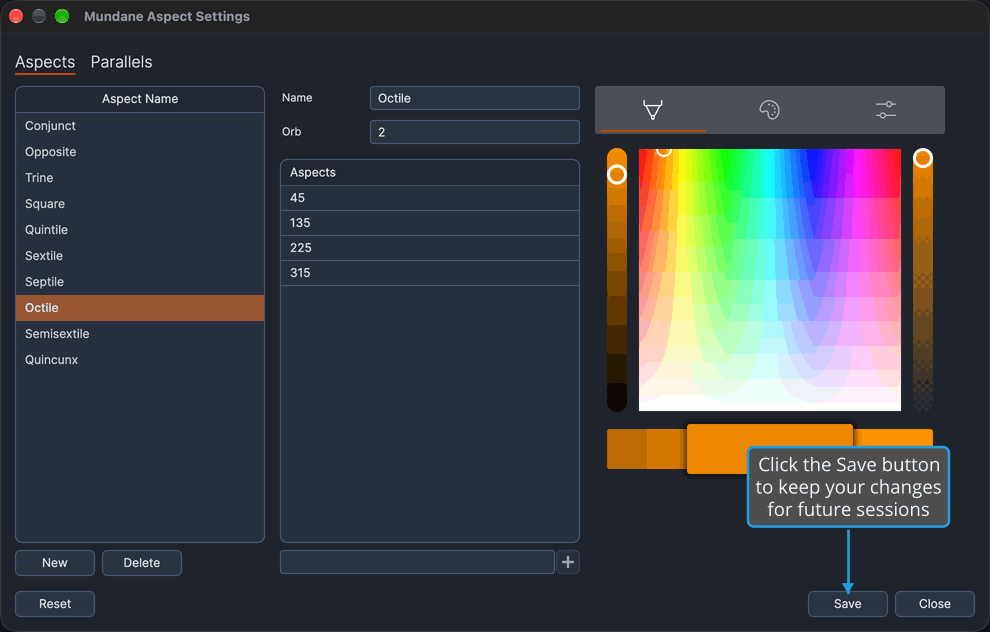The height and width of the screenshot is (632, 990).
Task: Select Square in the aspect list
Action: 140,203
